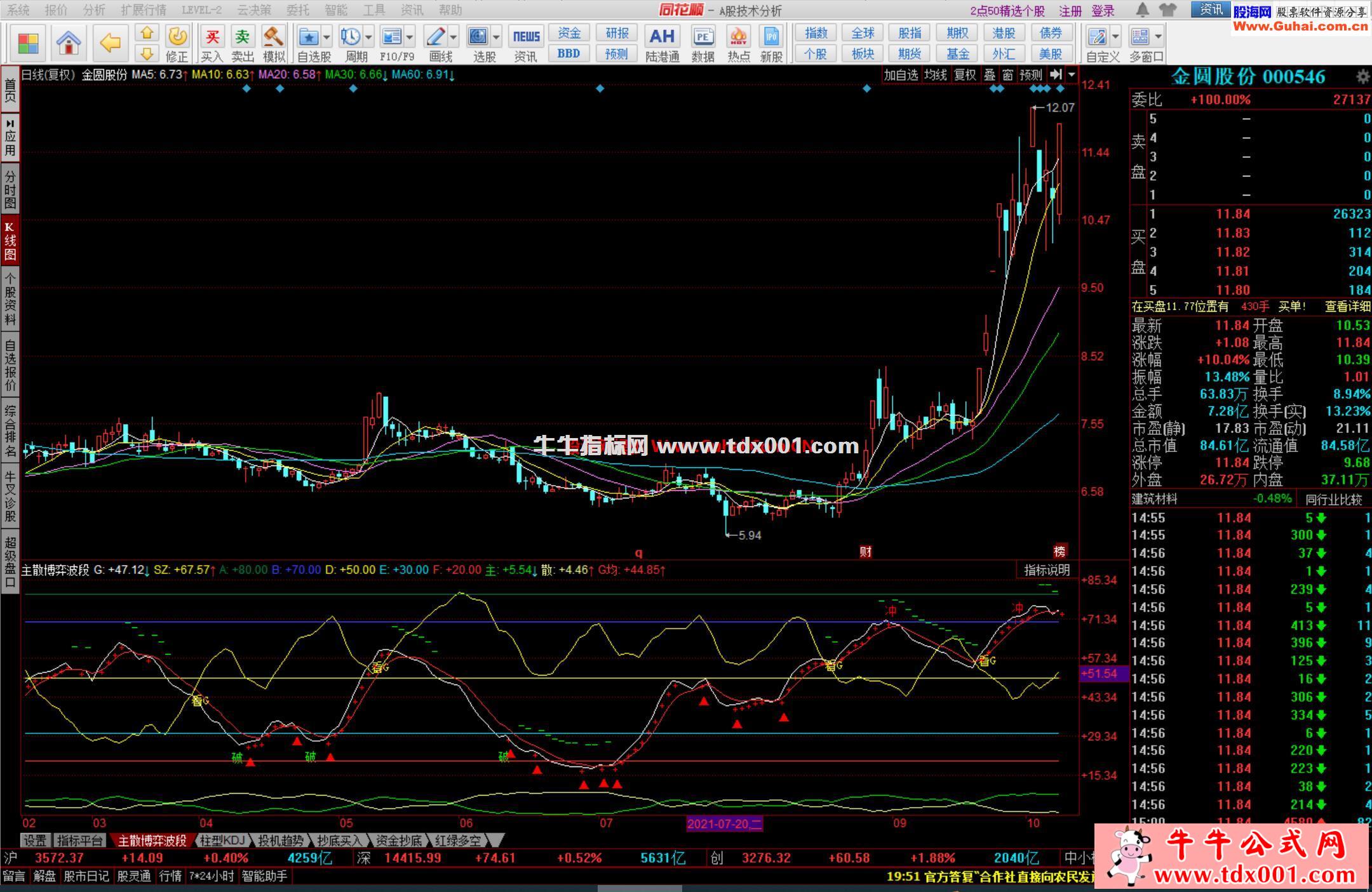Open 股市日记 in the status bar
This screenshot has height=892, width=1372.
[x=86, y=876]
